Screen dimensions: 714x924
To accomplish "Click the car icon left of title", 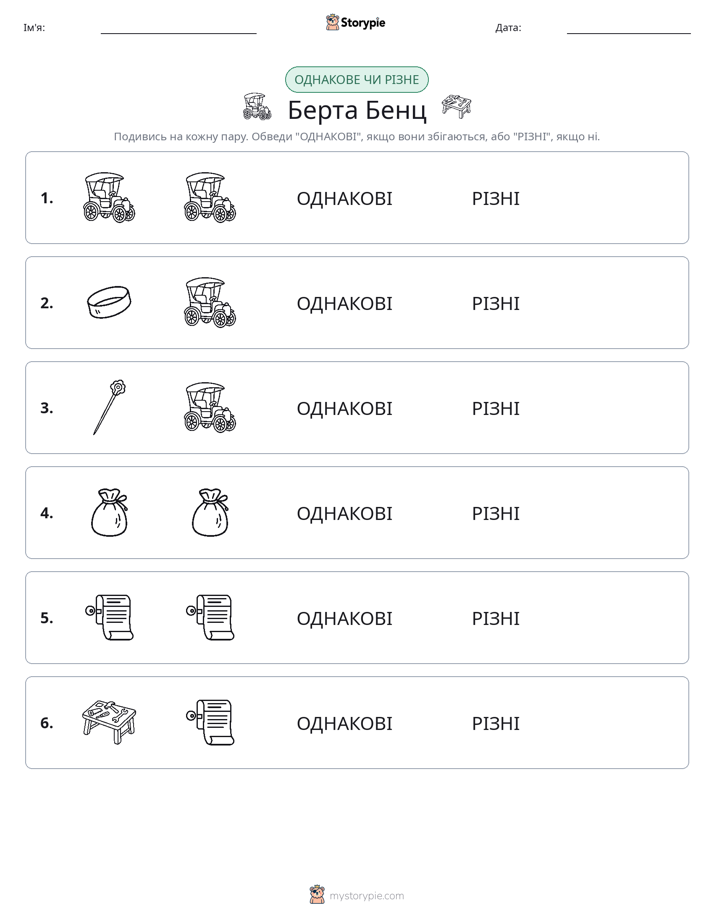I will 257,107.
